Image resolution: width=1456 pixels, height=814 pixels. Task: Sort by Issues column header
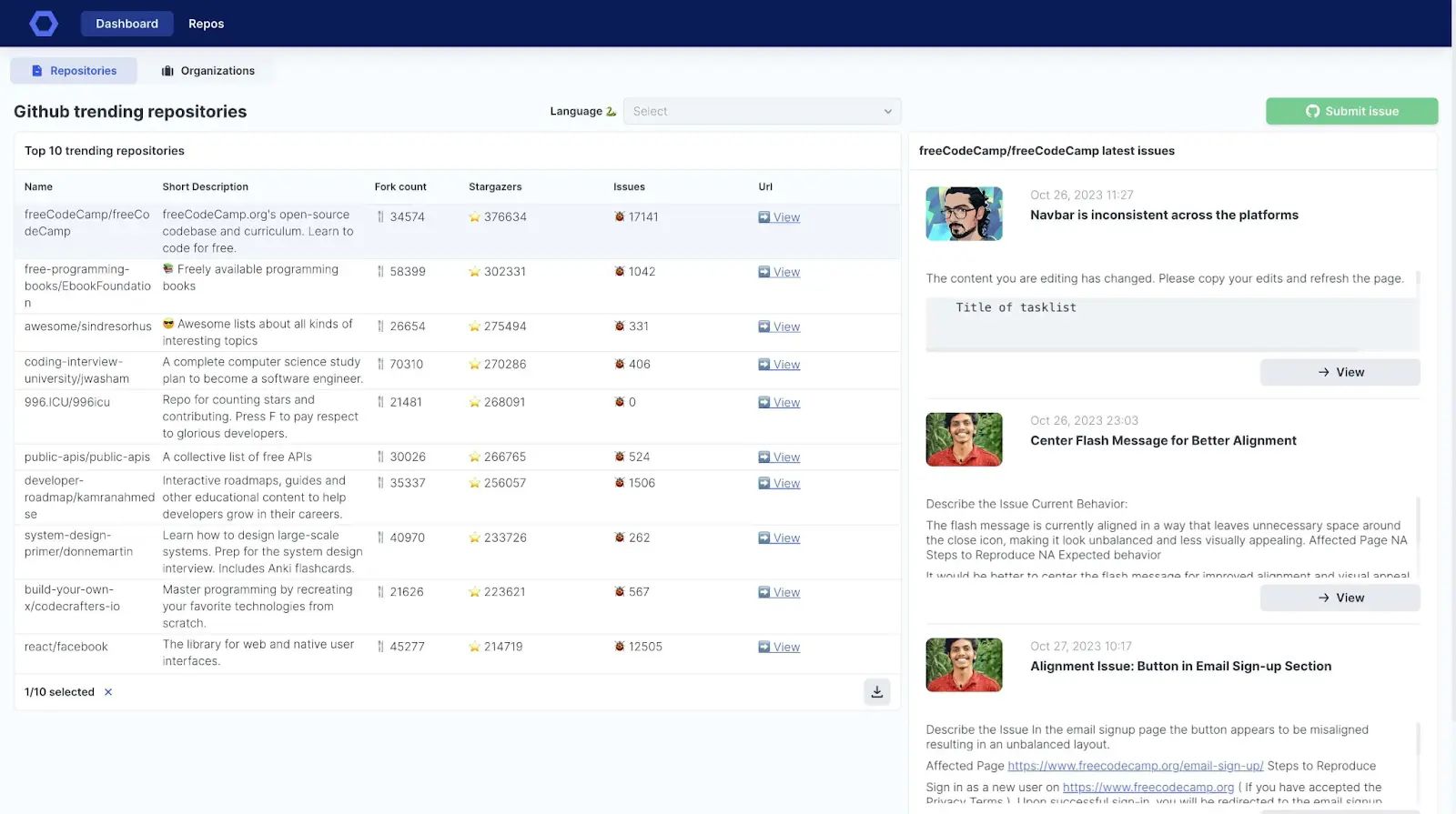click(629, 187)
